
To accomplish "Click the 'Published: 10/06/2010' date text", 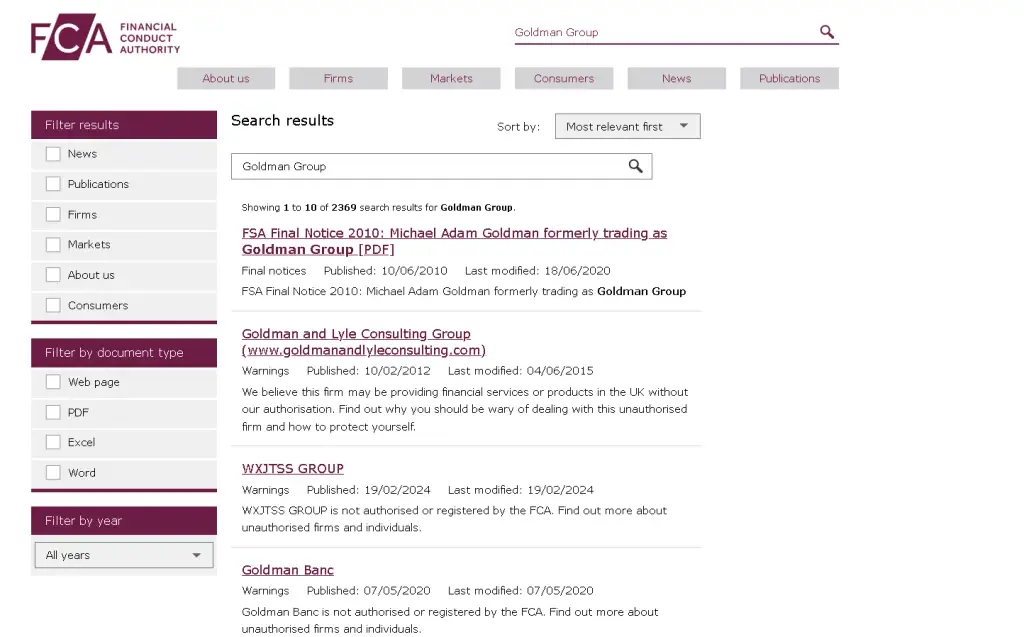I will coord(385,270).
